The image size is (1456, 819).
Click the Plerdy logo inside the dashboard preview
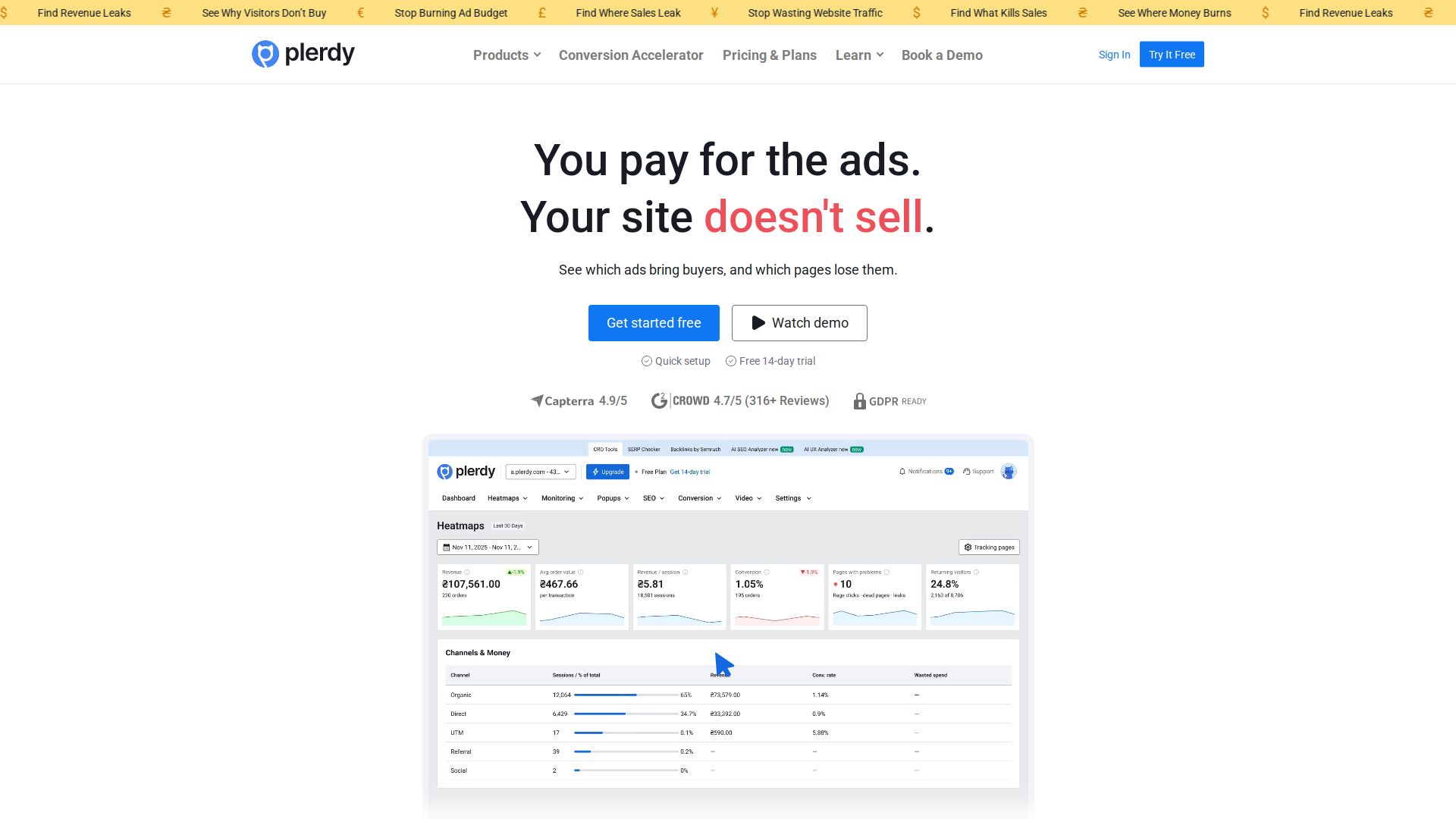click(466, 472)
